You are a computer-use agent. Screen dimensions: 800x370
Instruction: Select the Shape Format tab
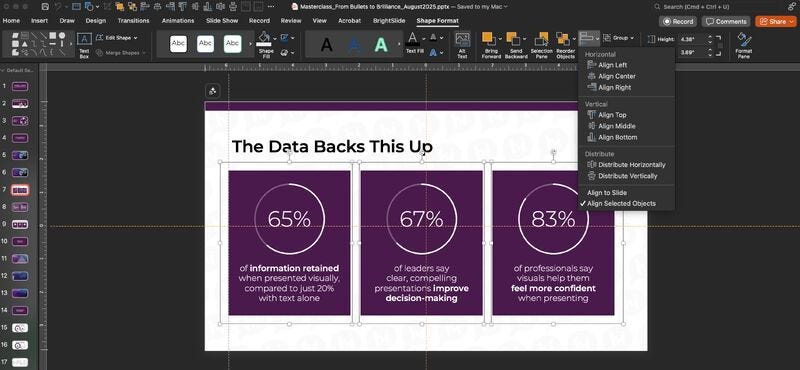coord(437,21)
